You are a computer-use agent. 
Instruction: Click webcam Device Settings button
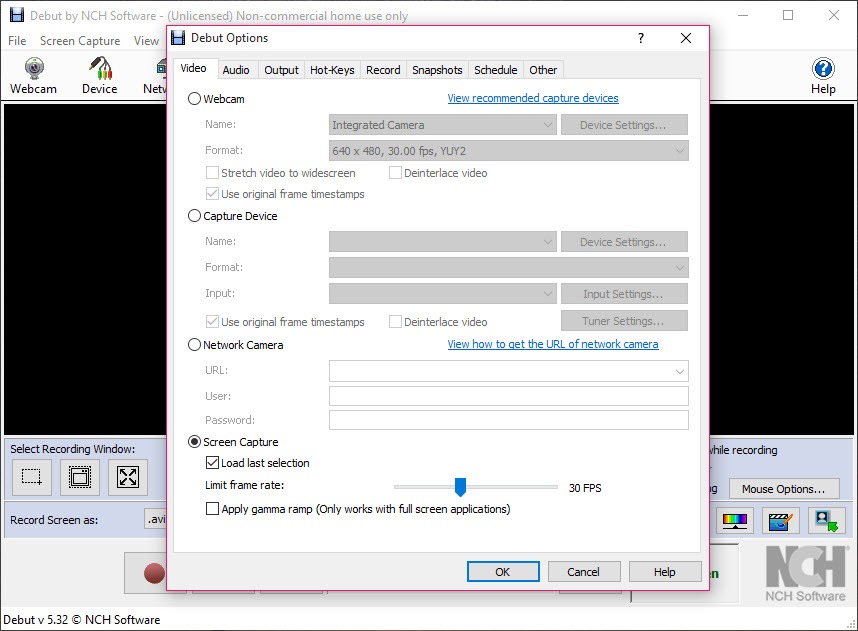pyautogui.click(x=624, y=125)
